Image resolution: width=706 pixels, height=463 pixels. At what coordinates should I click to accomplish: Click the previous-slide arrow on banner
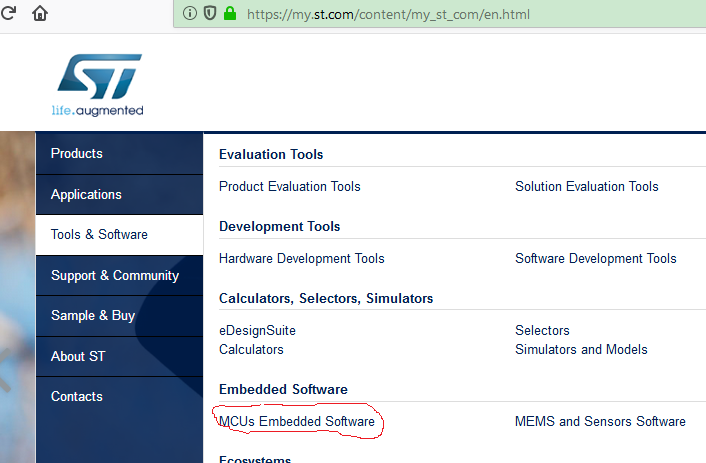point(5,369)
